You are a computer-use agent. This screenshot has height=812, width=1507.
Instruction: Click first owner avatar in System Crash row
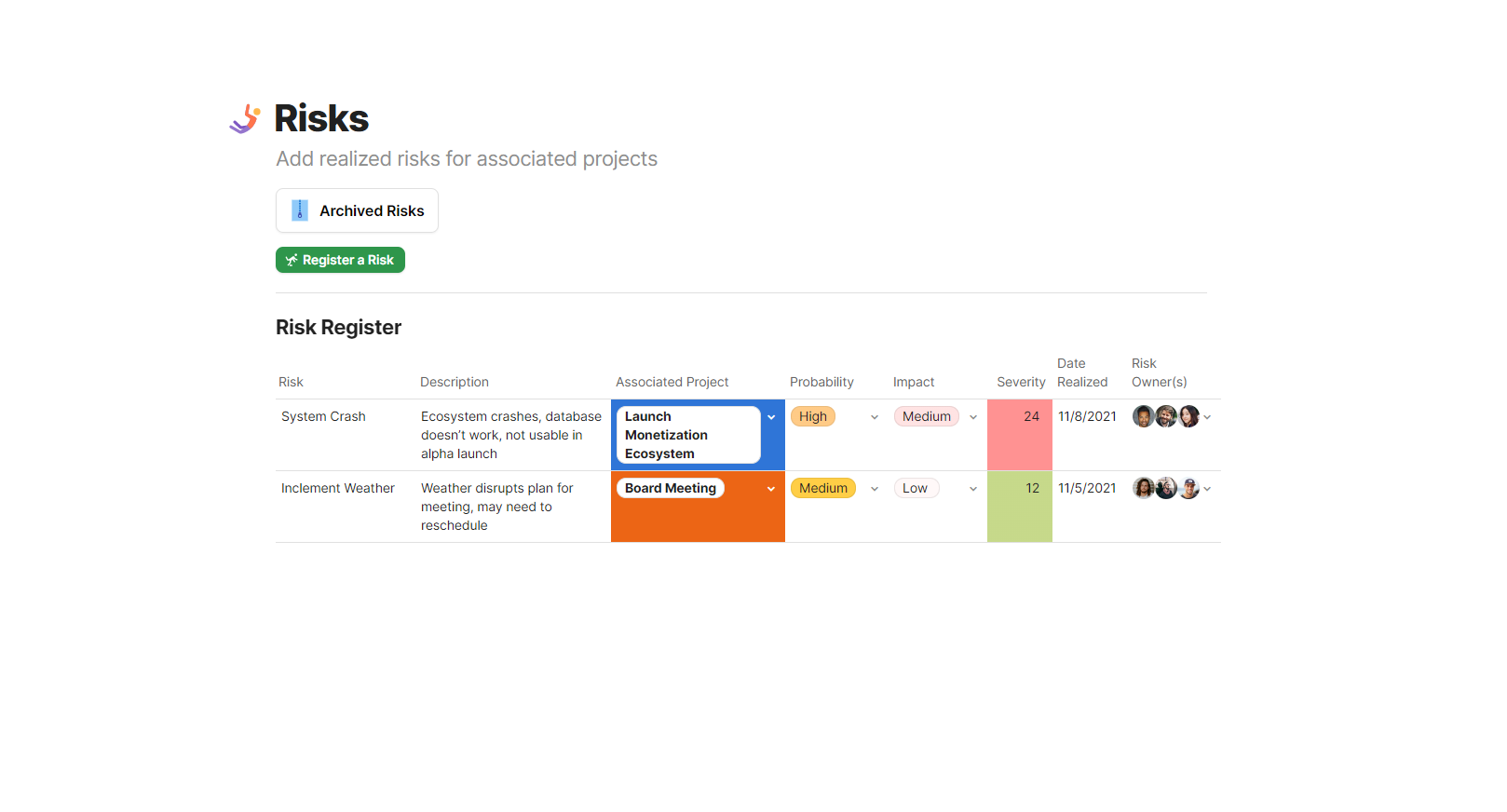tap(1143, 416)
